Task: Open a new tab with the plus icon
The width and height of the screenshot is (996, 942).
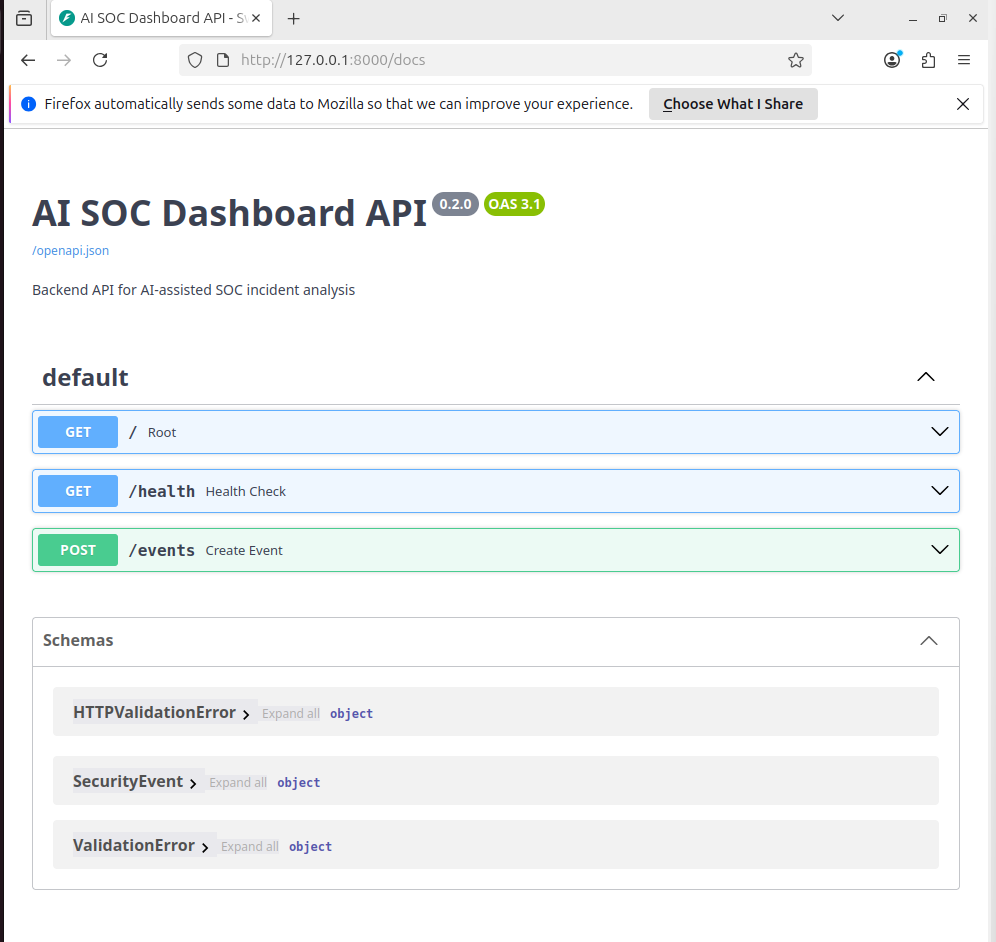Action: (x=293, y=18)
